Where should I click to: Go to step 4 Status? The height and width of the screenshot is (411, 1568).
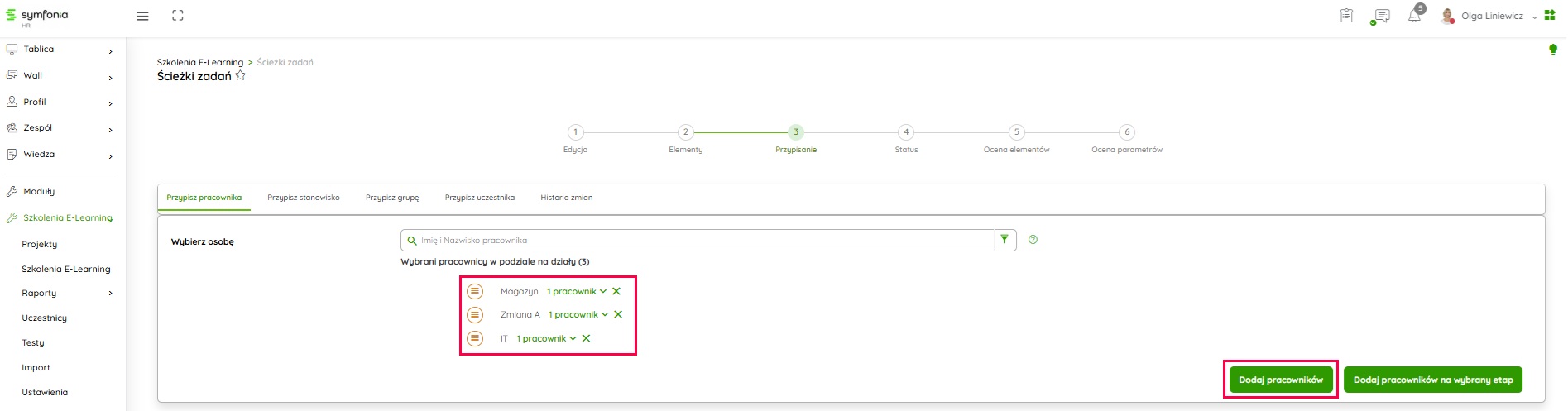coord(906,132)
